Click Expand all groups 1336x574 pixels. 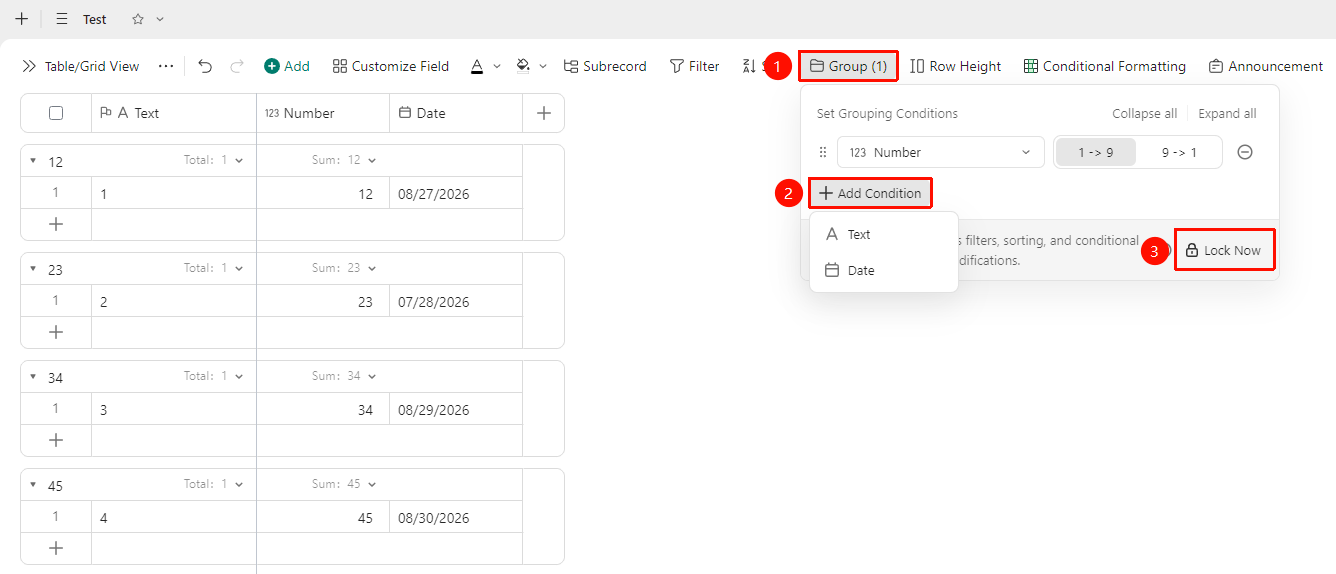1227,114
